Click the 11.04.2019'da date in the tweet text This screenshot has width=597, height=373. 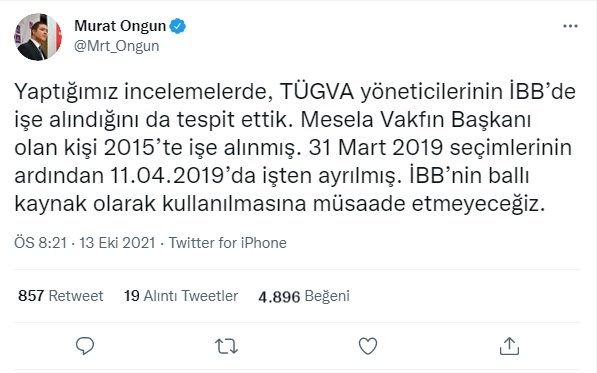[x=183, y=176]
